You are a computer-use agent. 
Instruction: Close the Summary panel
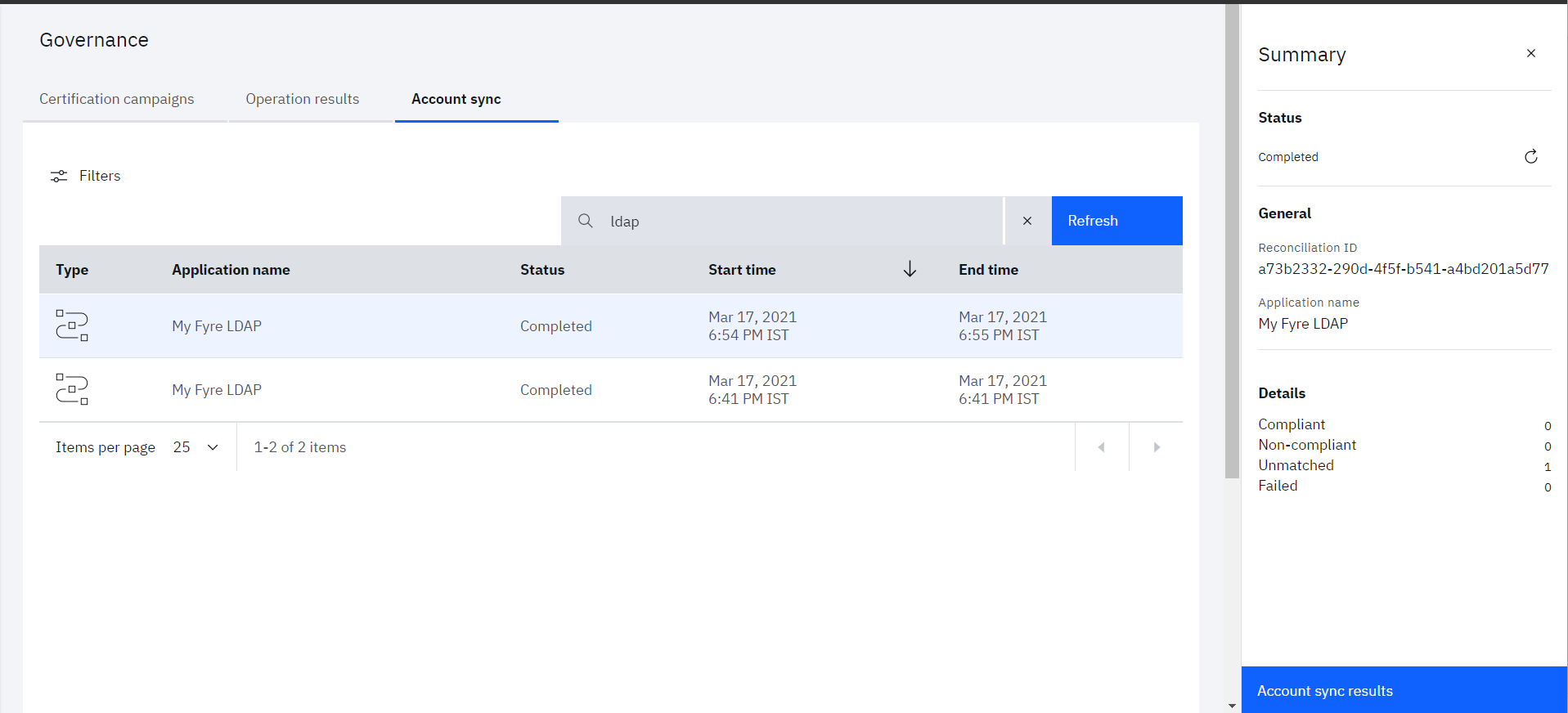(x=1531, y=53)
